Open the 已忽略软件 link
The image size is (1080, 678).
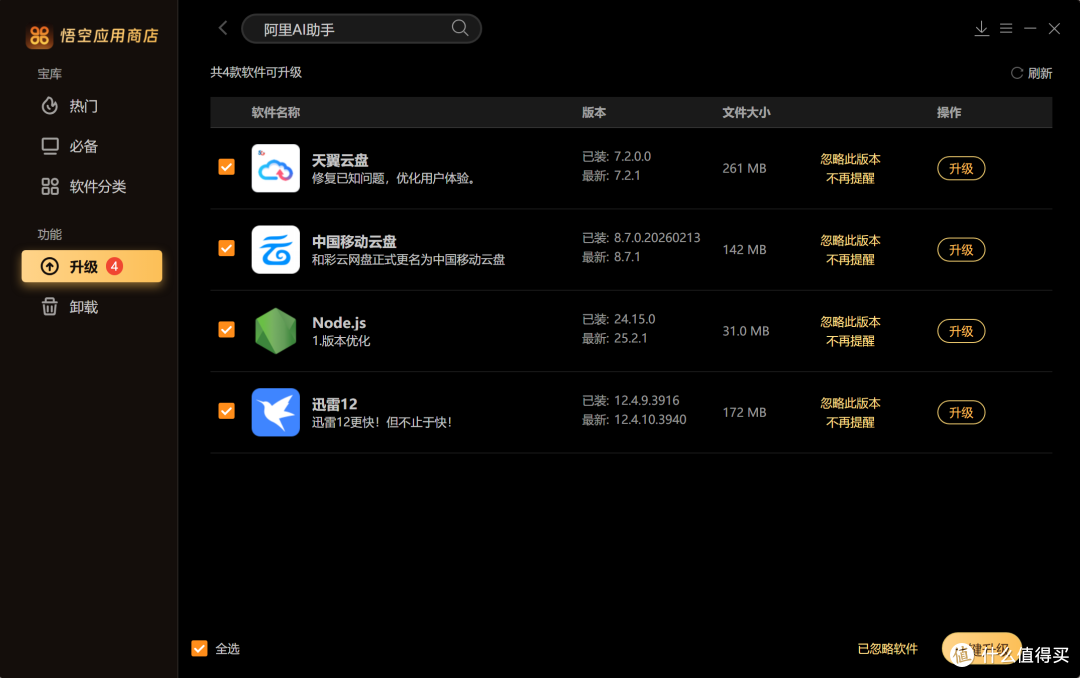(x=887, y=648)
